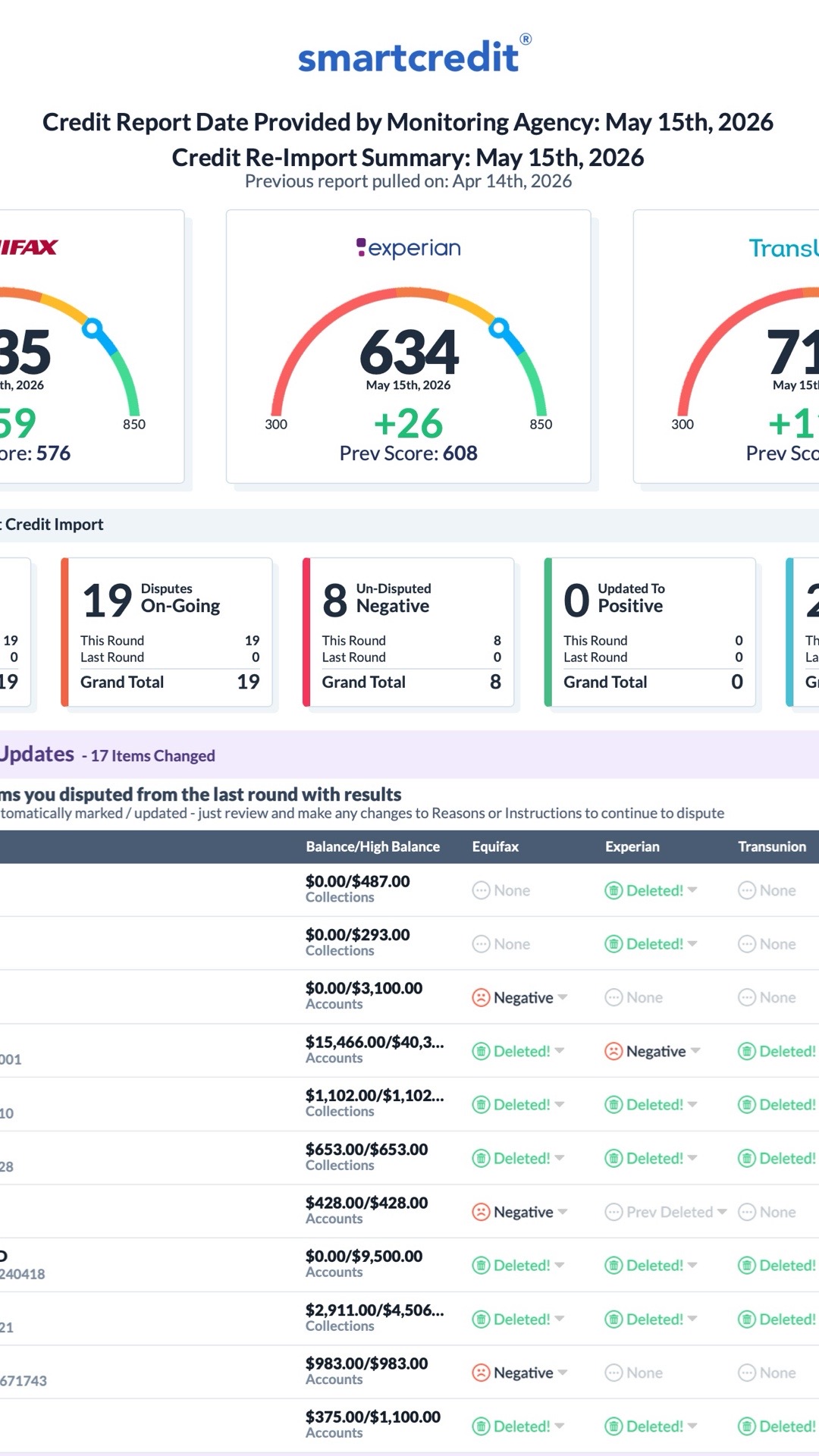Click Equifax trash icon in $15,466.00 row
This screenshot has width=819, height=1456.
coord(481,1051)
